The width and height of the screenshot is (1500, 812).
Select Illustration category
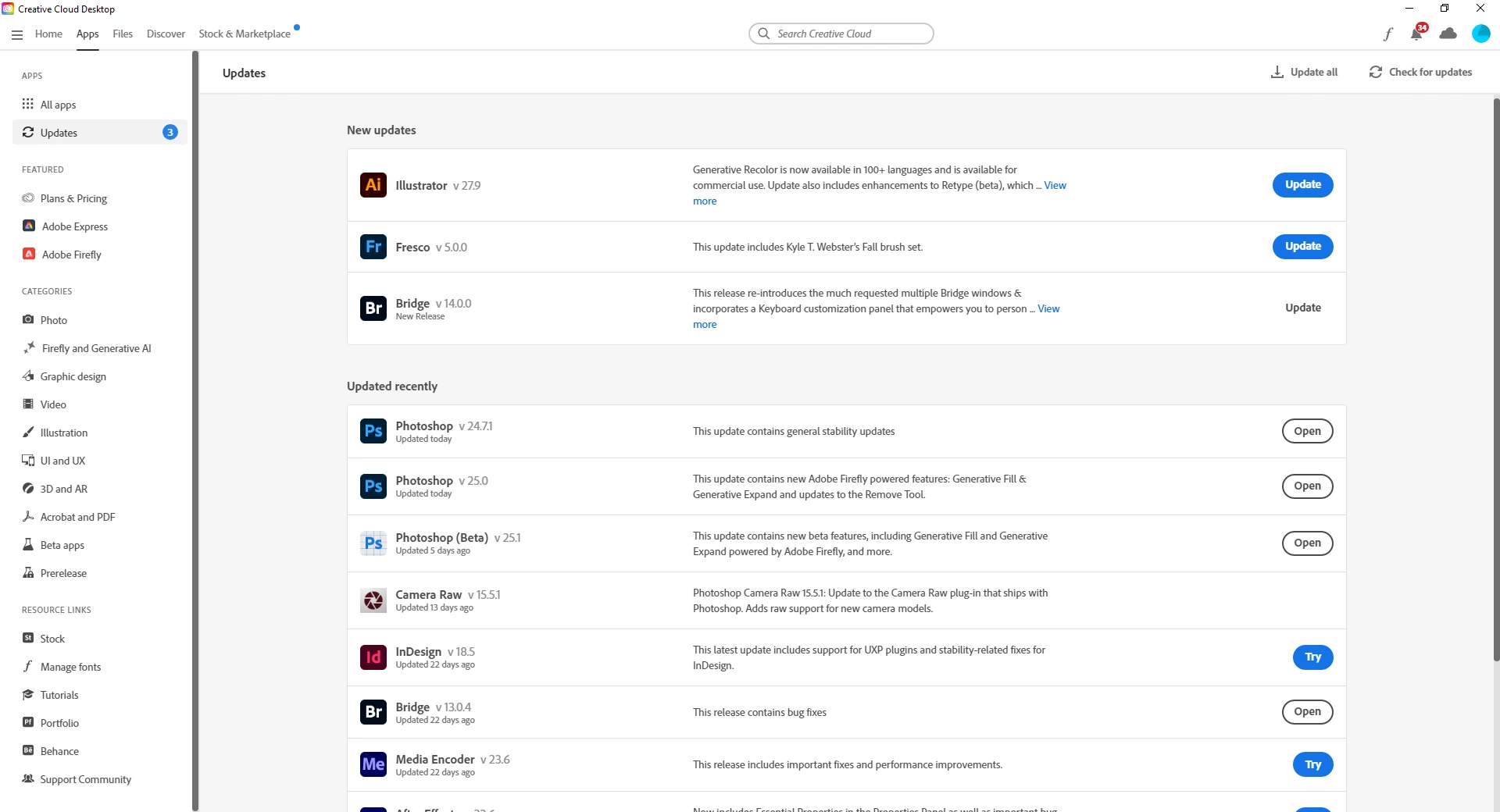point(63,433)
